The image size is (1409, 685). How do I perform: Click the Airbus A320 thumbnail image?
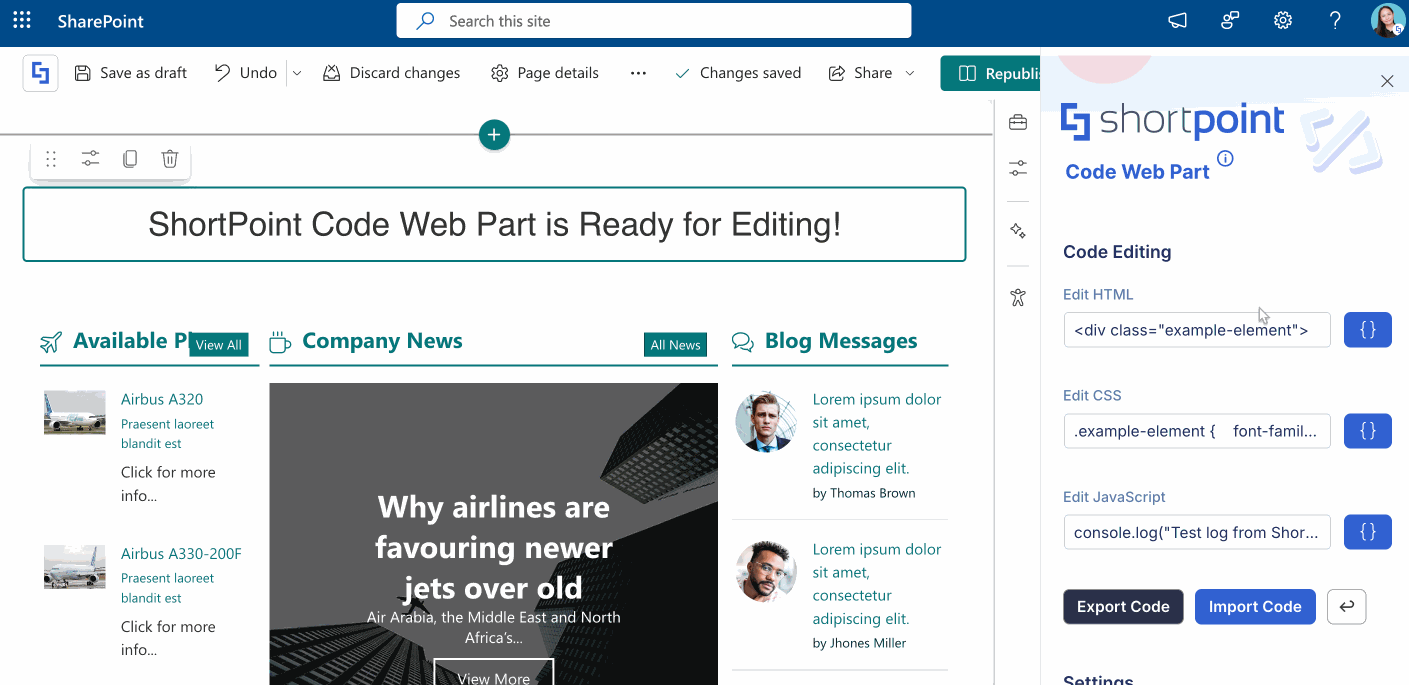[x=75, y=412]
